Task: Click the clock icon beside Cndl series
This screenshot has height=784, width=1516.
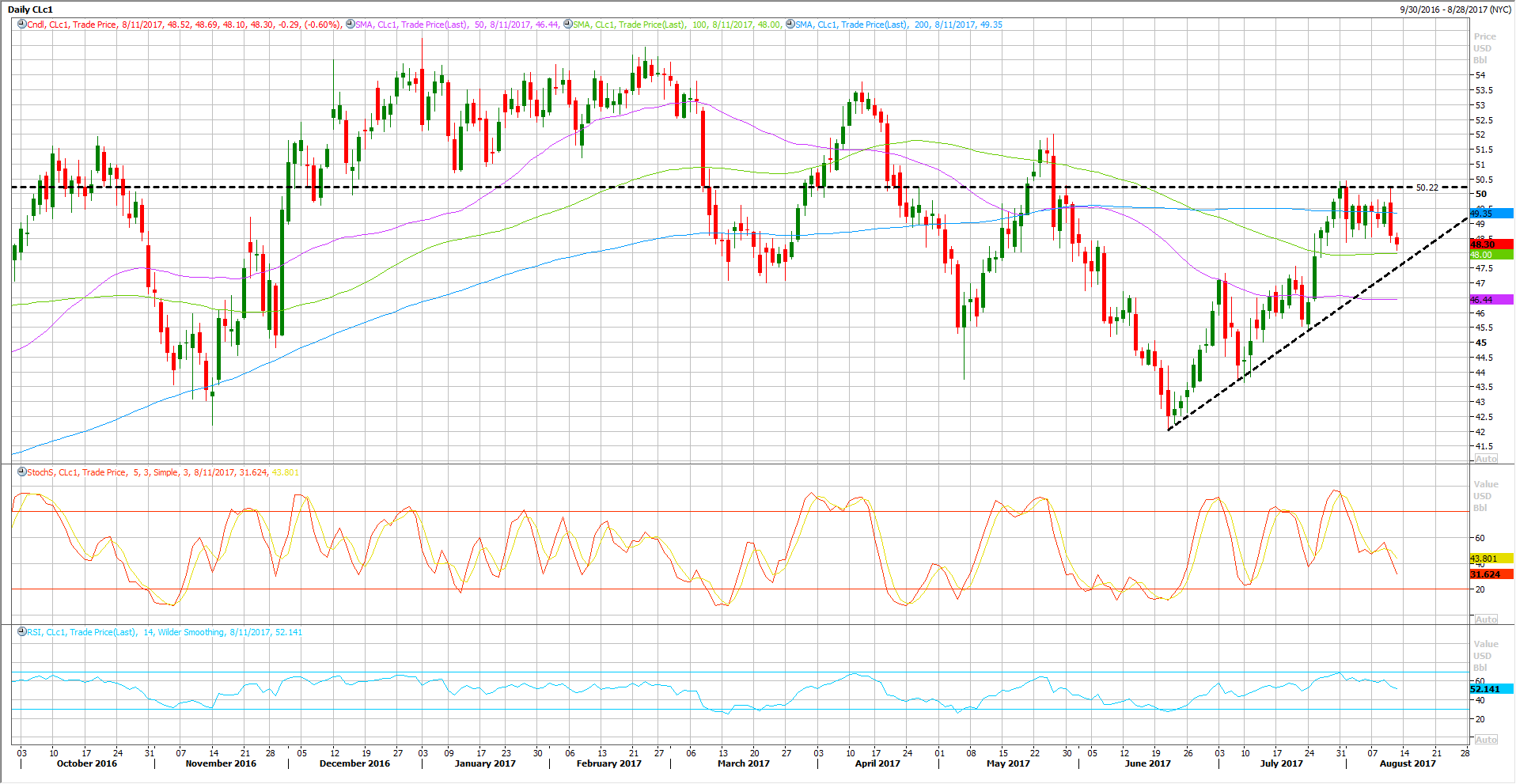Action: click(22, 25)
